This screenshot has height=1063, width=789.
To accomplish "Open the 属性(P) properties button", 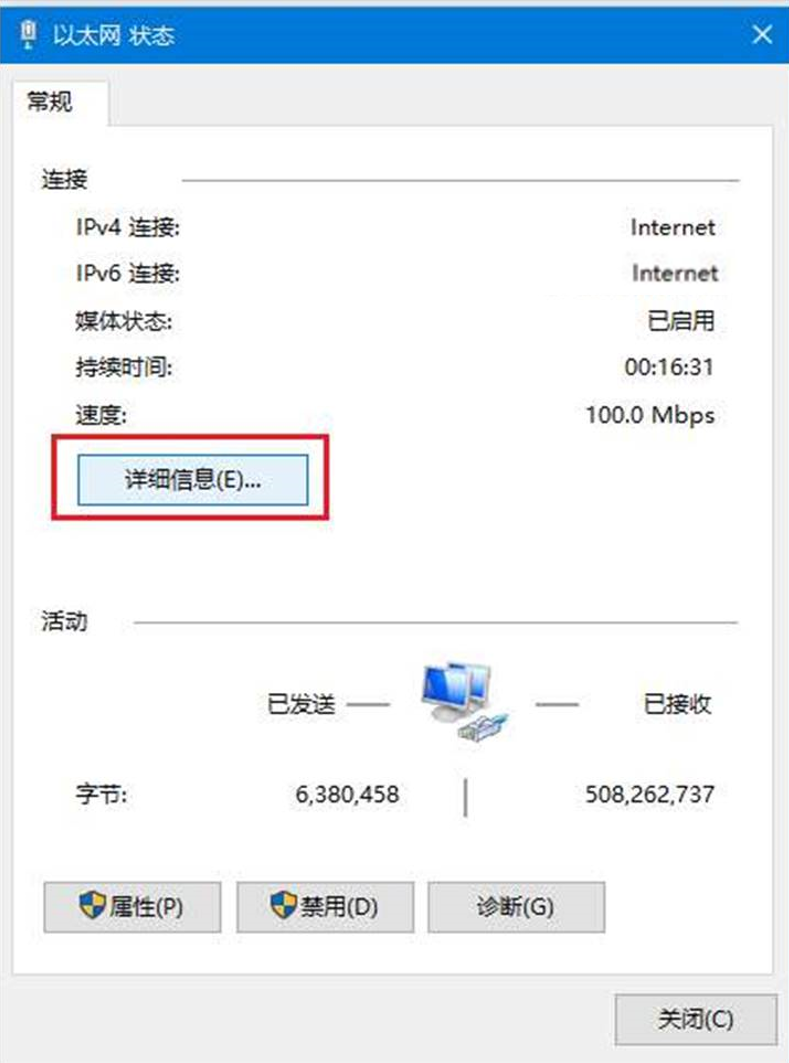I will click(132, 906).
